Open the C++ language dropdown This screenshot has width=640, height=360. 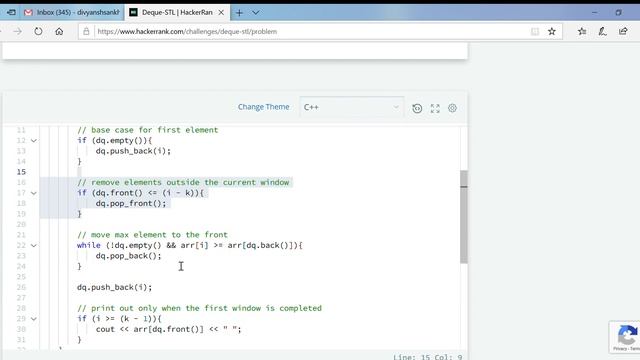(351, 107)
